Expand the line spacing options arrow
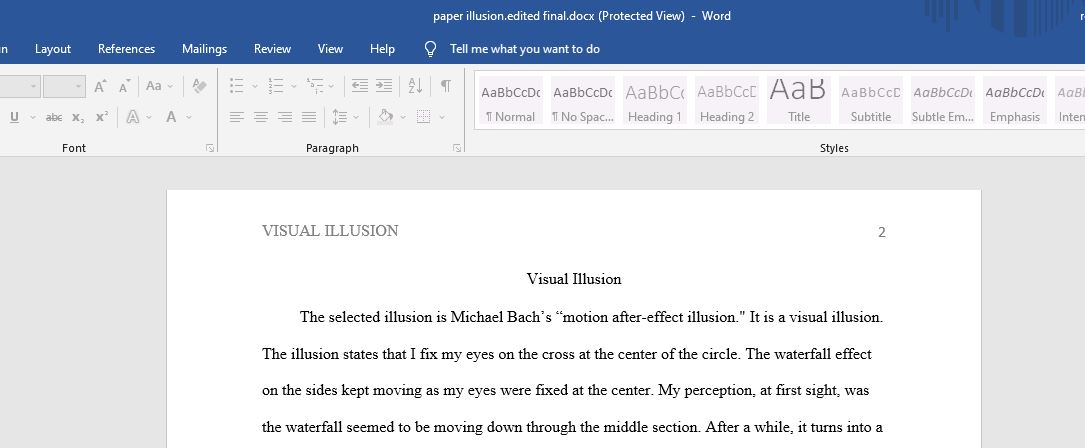Image resolution: width=1085 pixels, height=448 pixels. [356, 117]
